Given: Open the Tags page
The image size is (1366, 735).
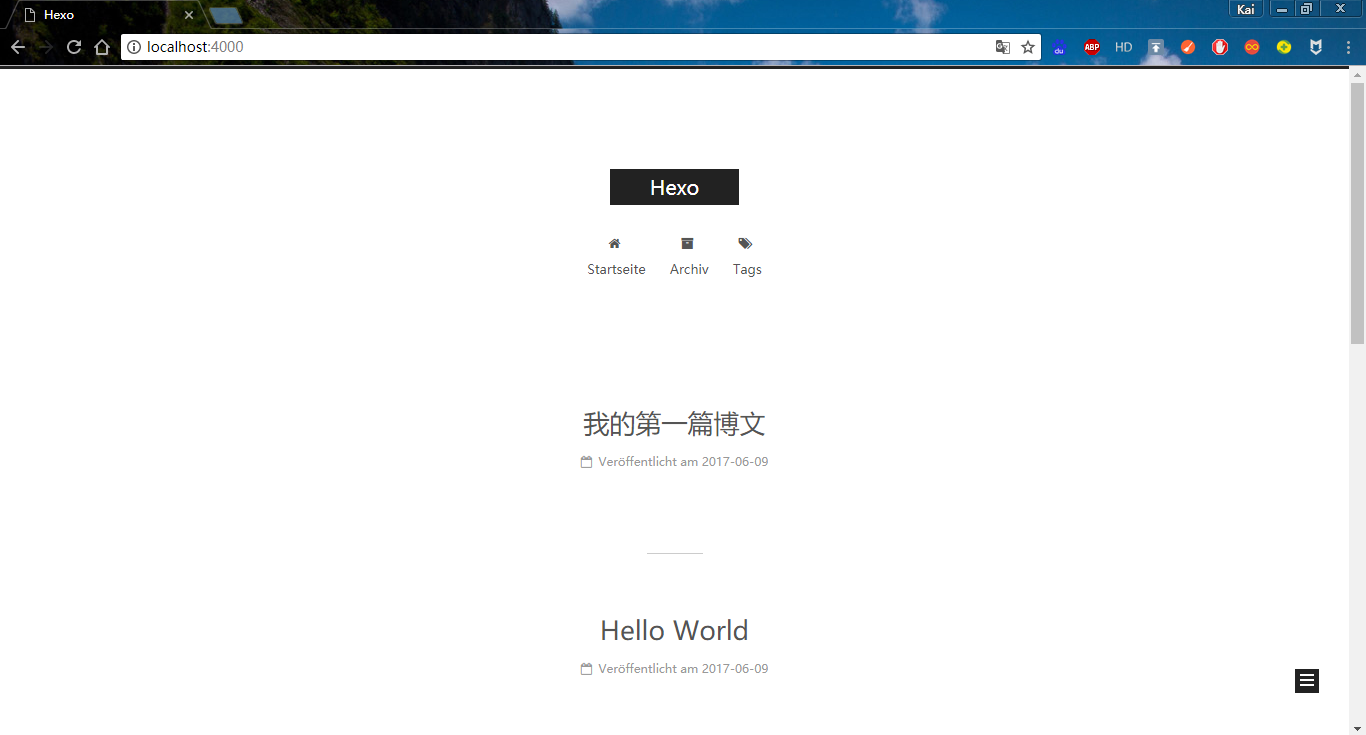Looking at the screenshot, I should pyautogui.click(x=747, y=269).
